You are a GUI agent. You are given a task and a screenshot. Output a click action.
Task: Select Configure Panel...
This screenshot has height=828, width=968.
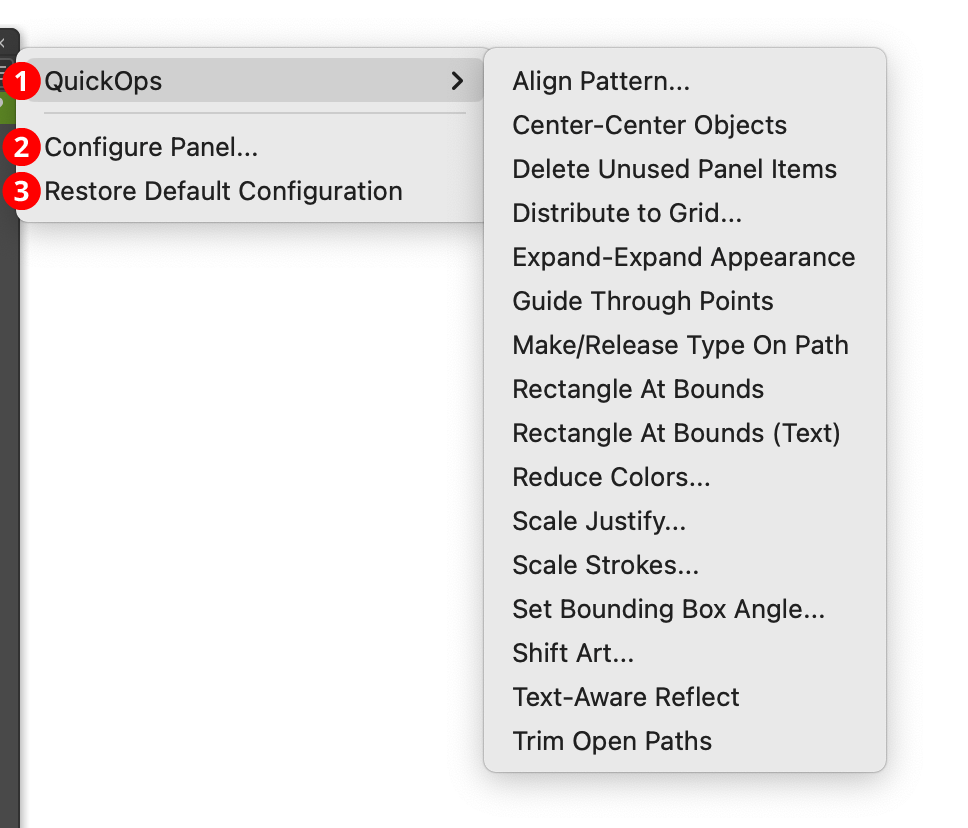(x=151, y=147)
